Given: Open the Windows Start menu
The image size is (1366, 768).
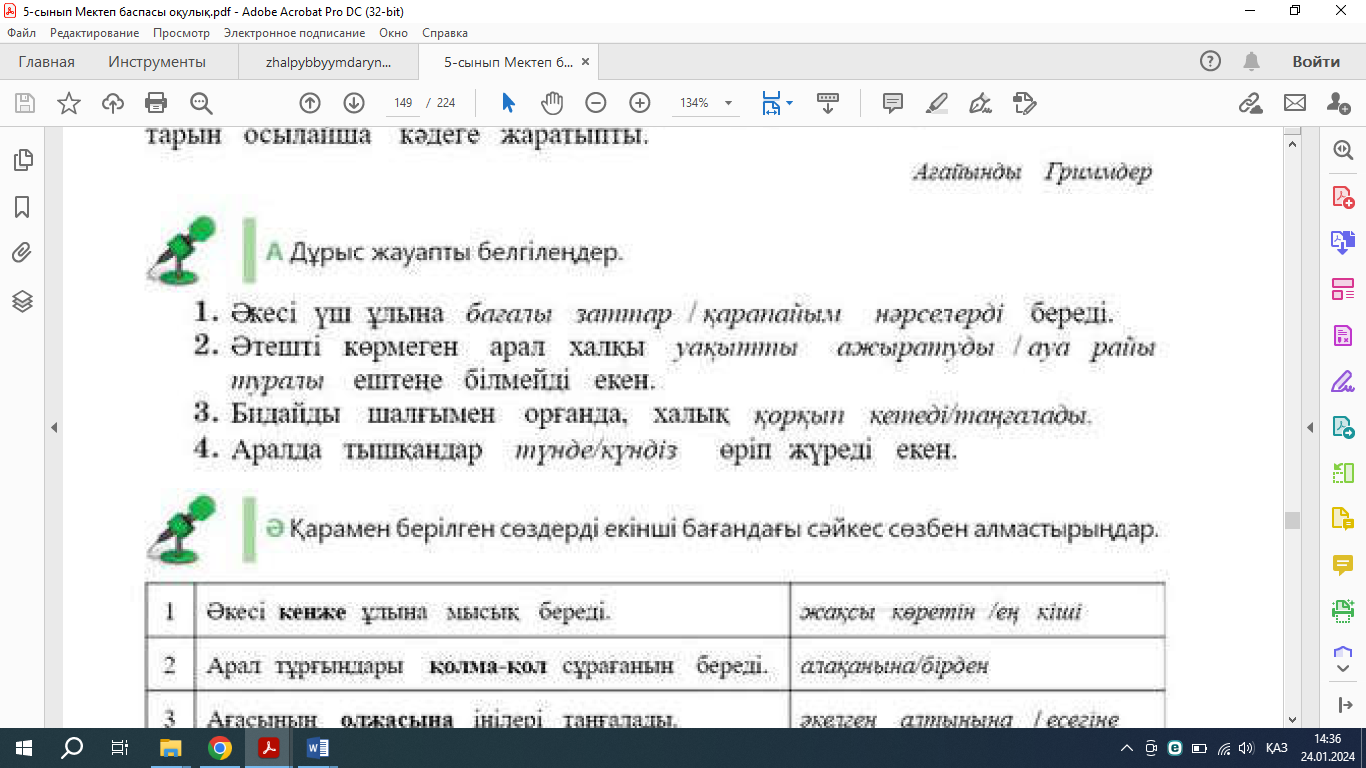Looking at the screenshot, I should (23, 748).
